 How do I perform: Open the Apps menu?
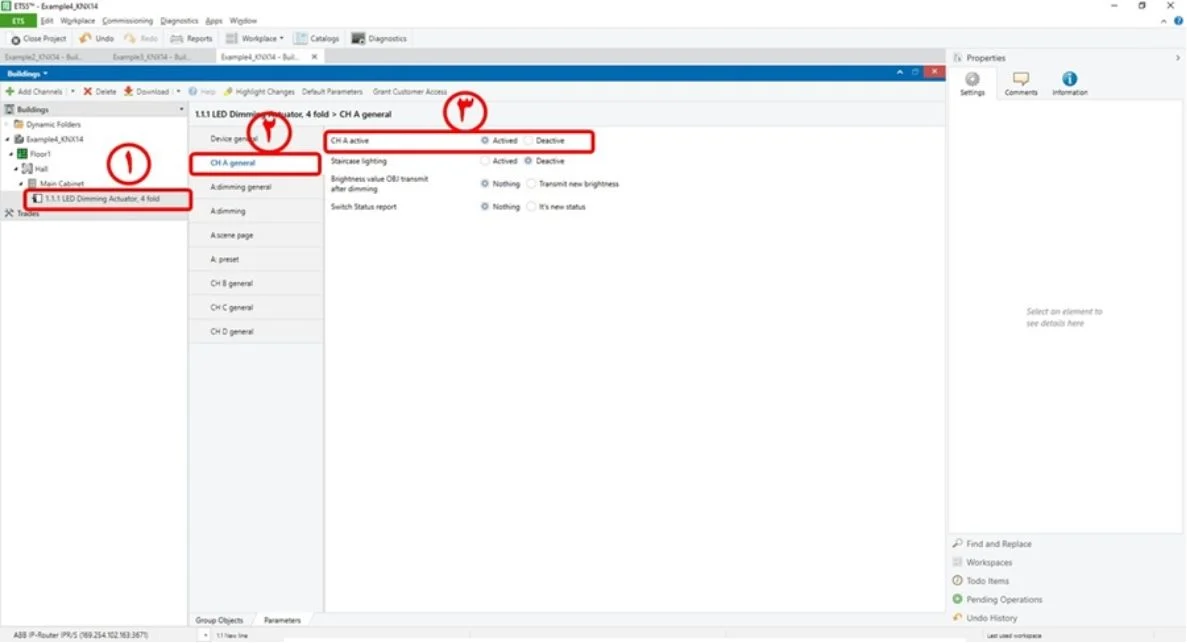point(214,20)
